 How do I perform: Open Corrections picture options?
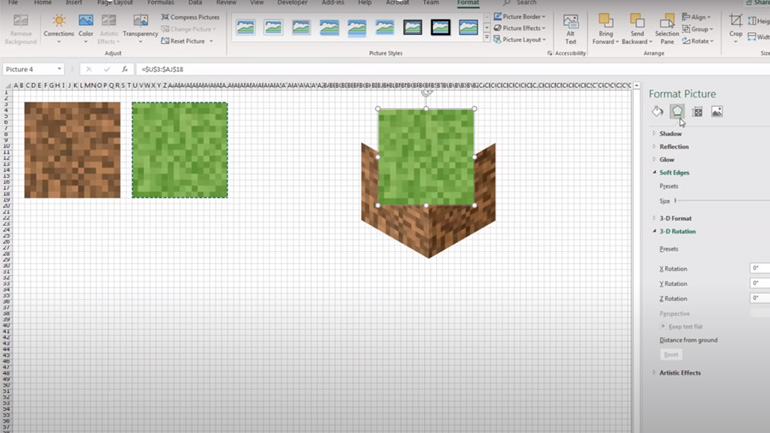coord(58,29)
